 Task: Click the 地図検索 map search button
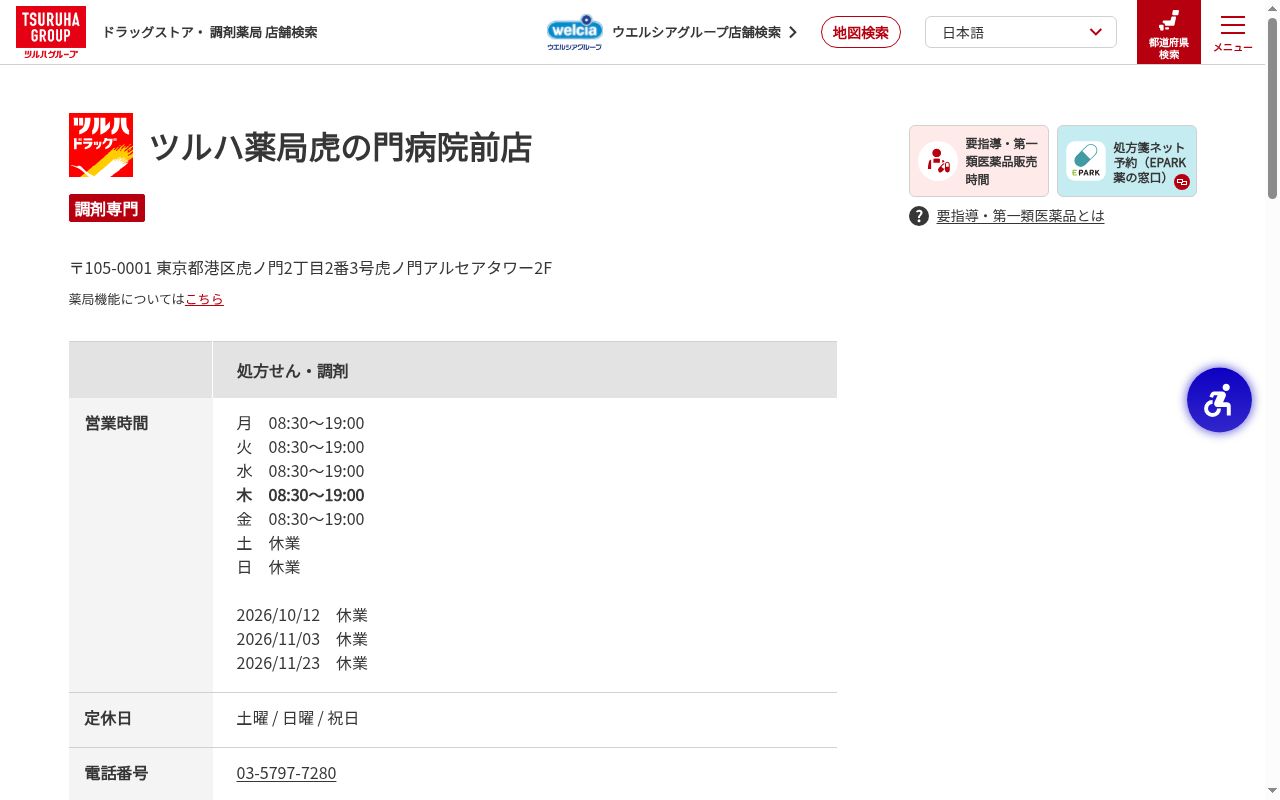point(861,32)
